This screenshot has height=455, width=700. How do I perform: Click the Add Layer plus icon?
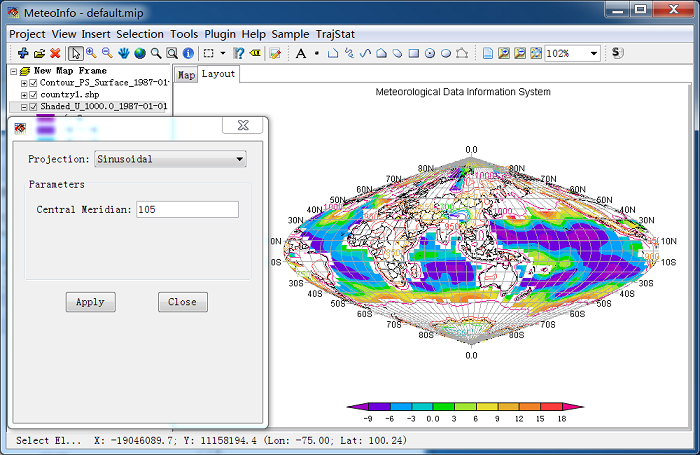[x=23, y=53]
